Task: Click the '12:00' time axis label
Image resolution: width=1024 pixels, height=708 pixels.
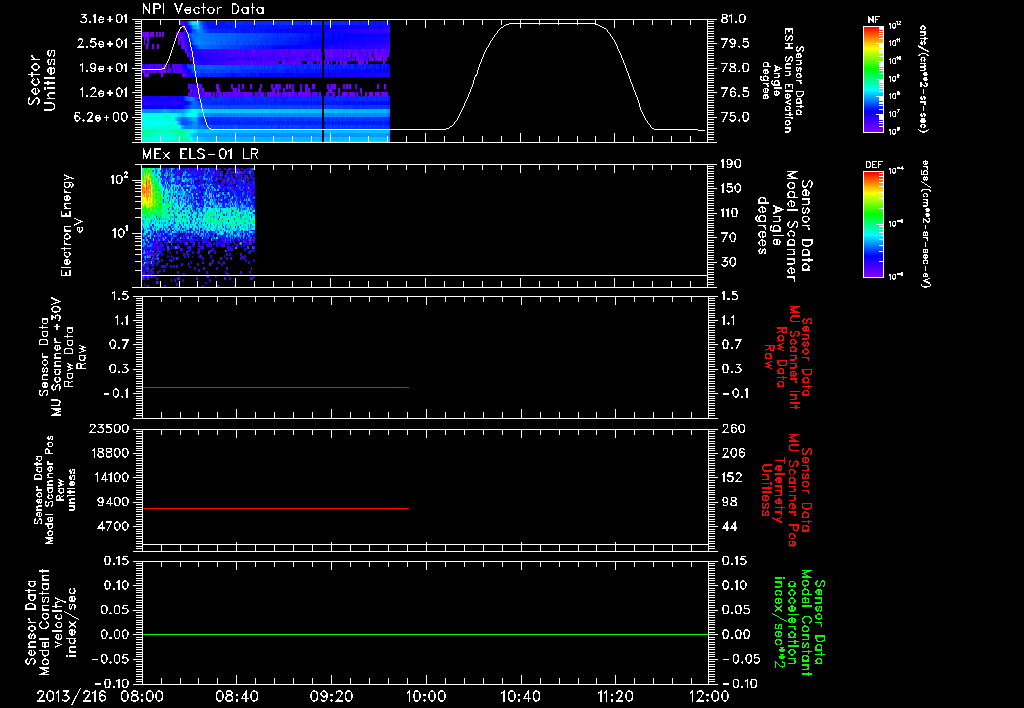Action: [709, 696]
